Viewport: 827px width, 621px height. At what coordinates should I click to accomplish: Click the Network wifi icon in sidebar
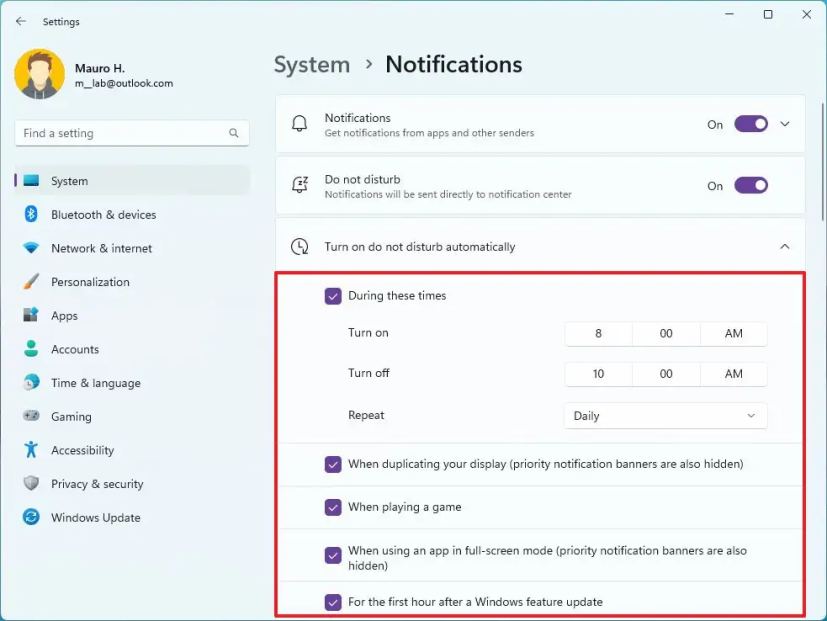pyautogui.click(x=31, y=248)
